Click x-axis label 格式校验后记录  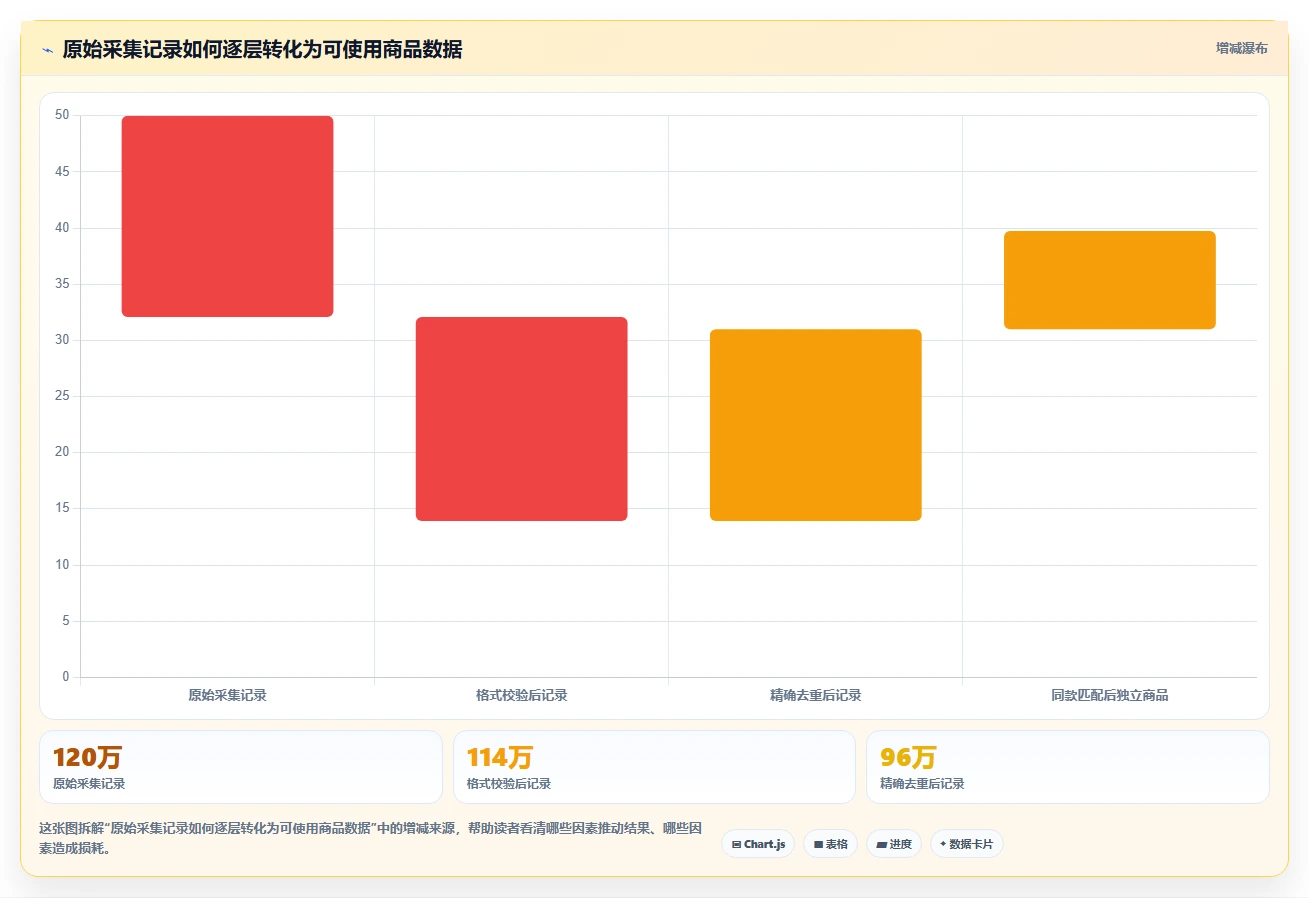click(521, 695)
